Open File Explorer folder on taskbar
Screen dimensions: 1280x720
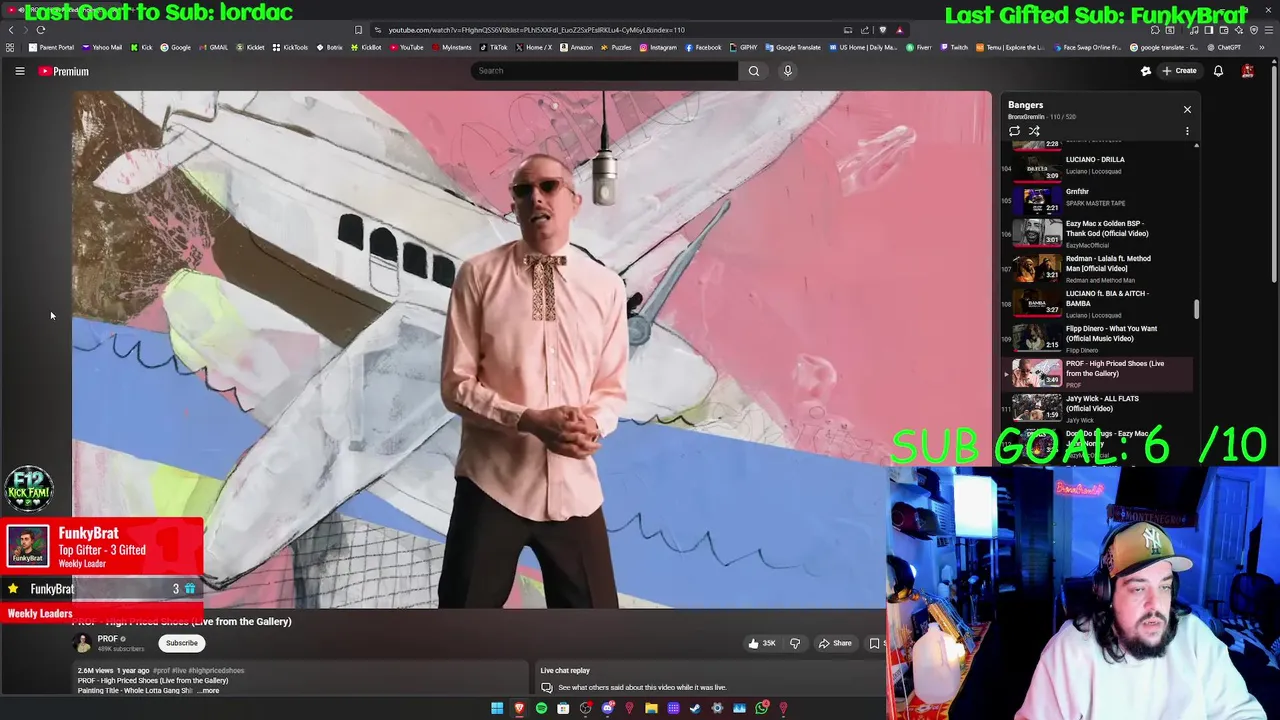(651, 709)
